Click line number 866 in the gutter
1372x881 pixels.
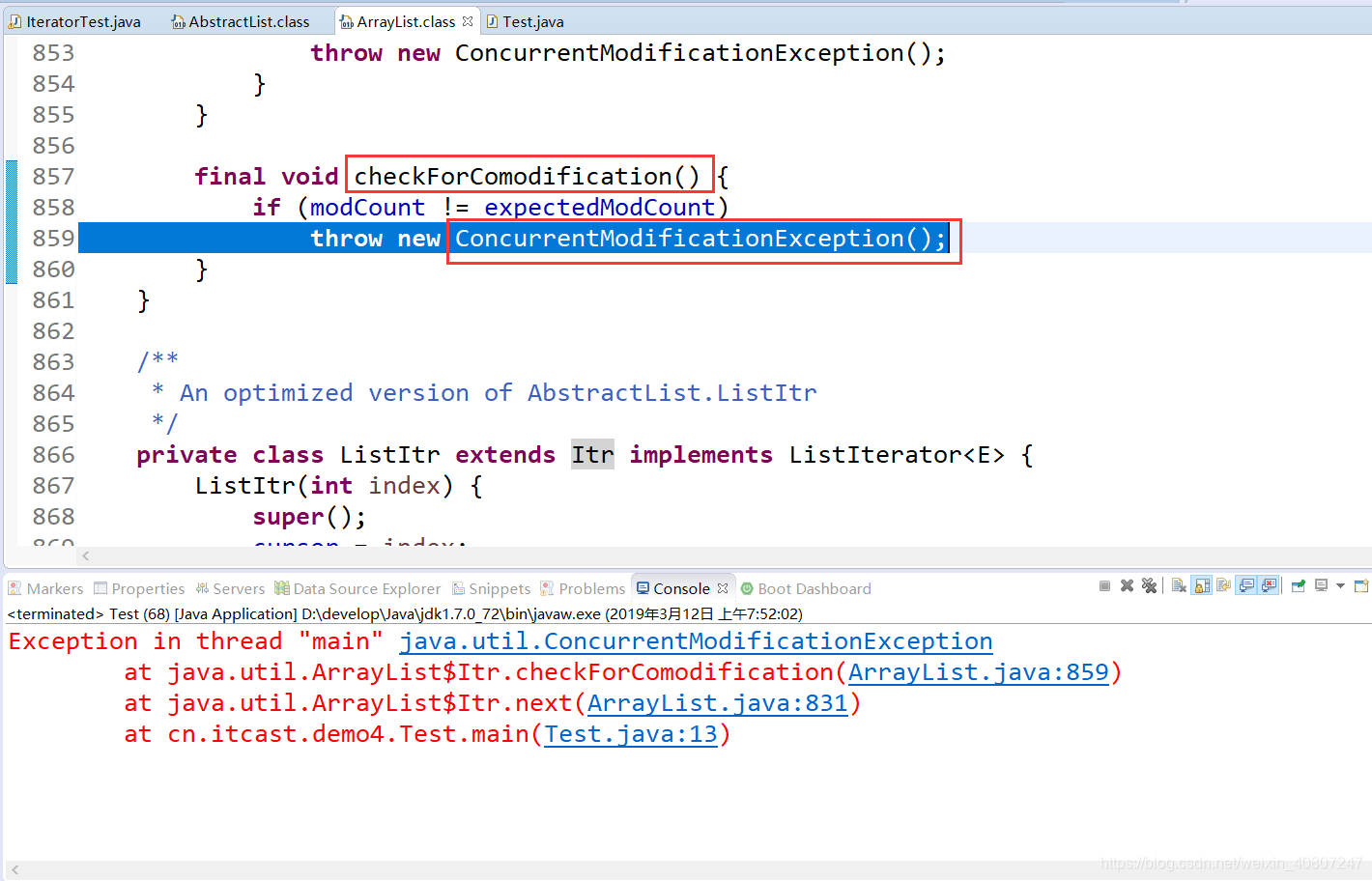click(53, 455)
